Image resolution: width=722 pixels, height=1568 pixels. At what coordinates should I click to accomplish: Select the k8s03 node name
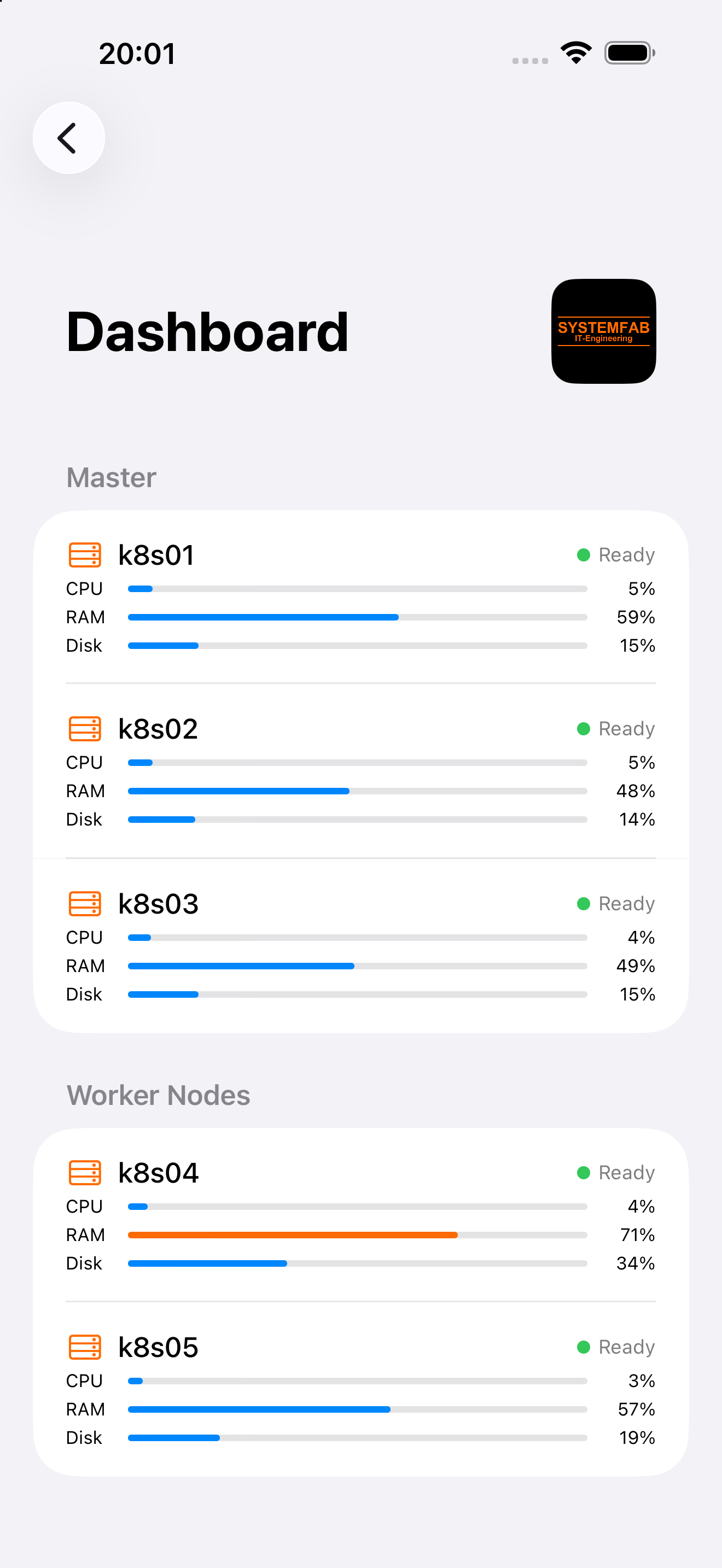click(x=158, y=904)
